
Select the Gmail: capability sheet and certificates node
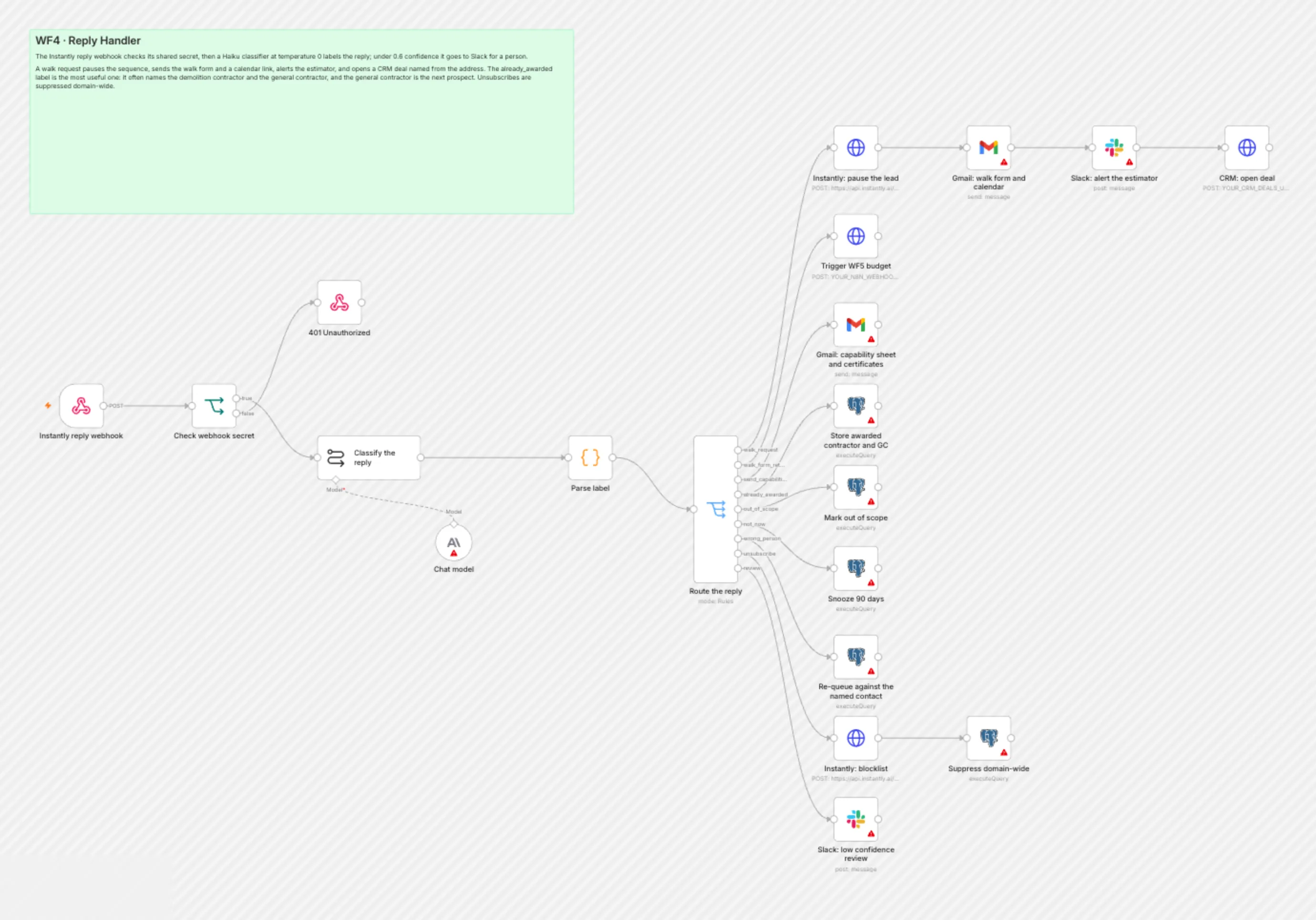click(x=856, y=324)
